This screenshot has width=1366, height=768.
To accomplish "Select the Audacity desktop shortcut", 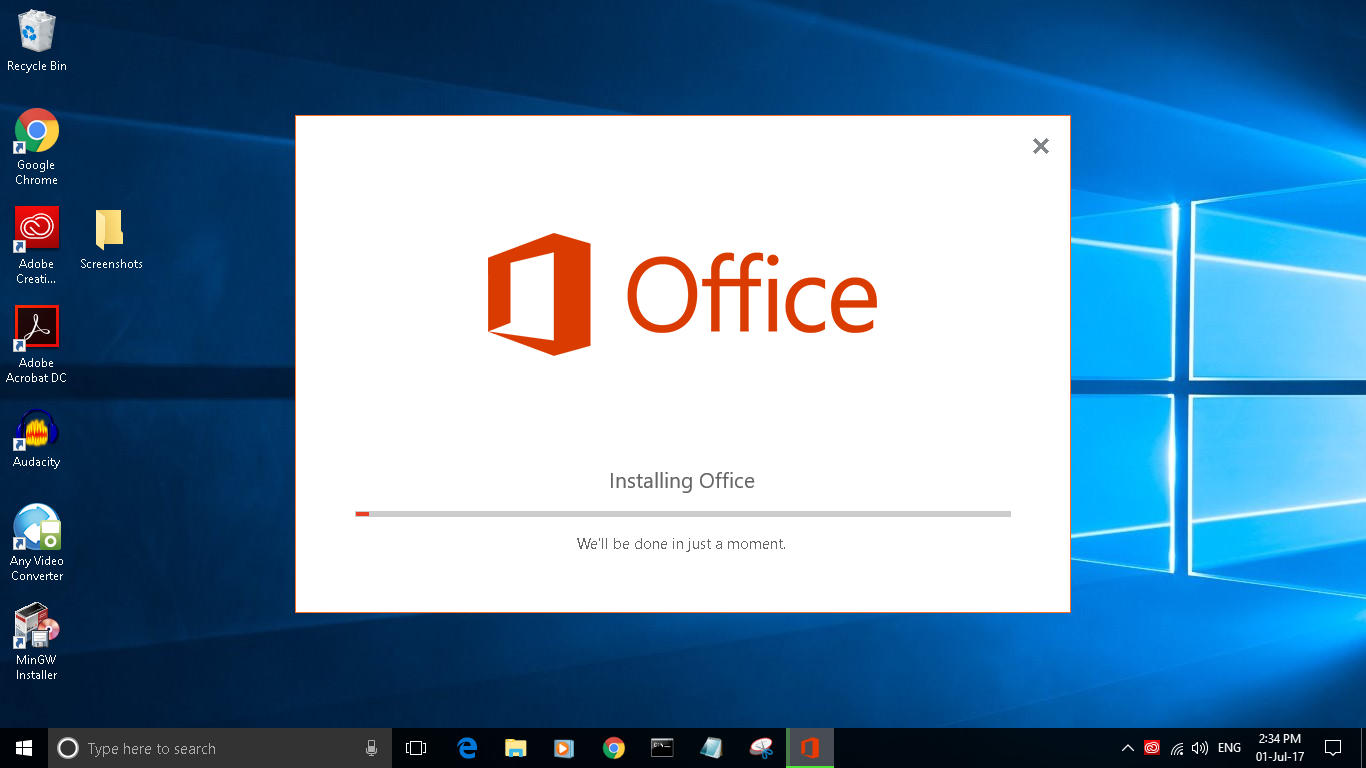I will pos(37,440).
